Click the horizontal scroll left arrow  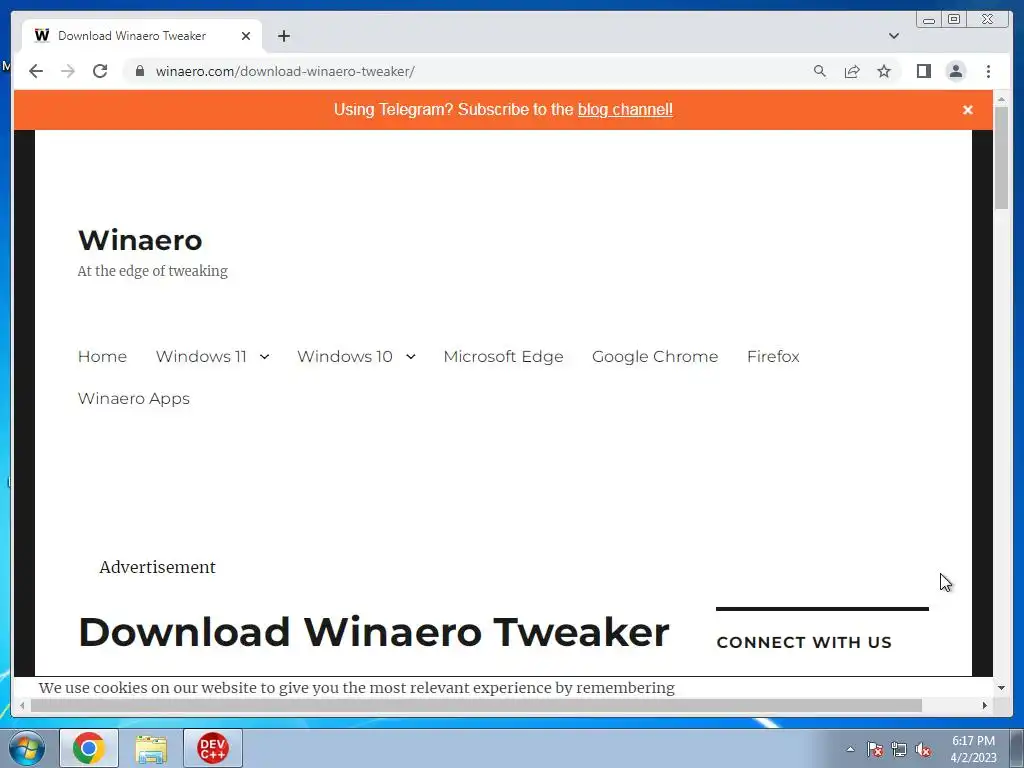[x=22, y=705]
